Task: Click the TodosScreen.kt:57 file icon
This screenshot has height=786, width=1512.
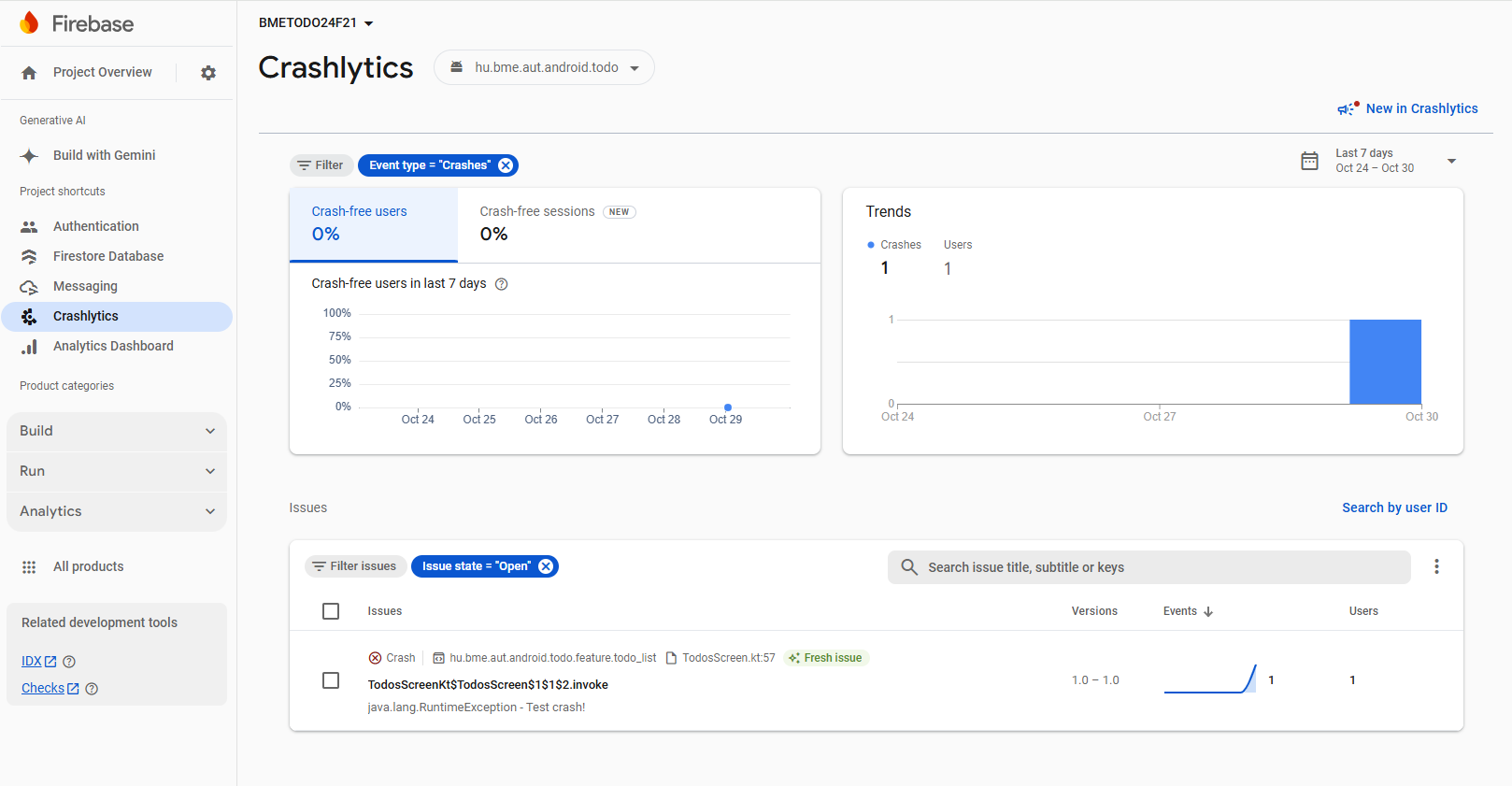Action: click(x=671, y=658)
